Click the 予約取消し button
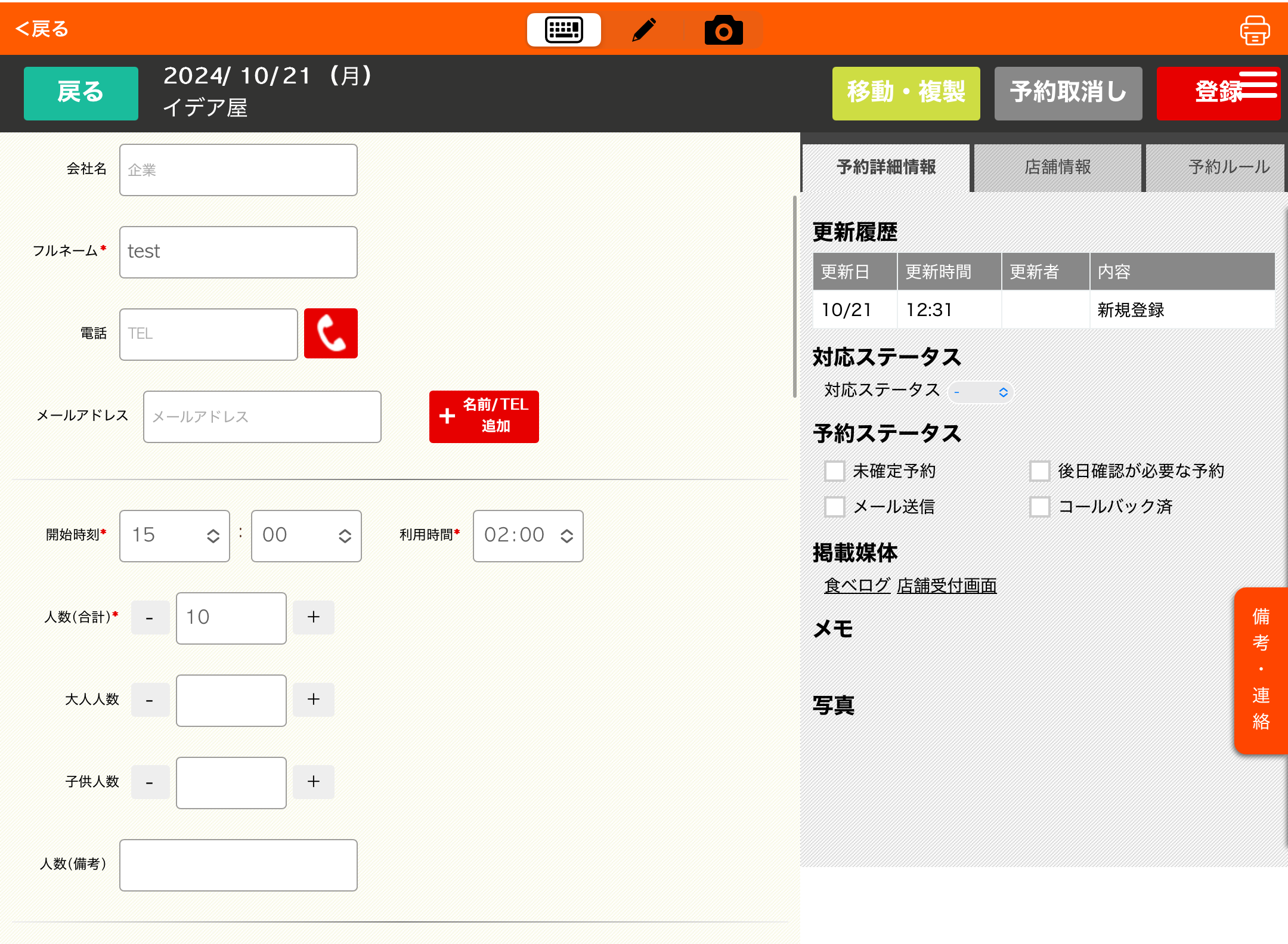Image resolution: width=1288 pixels, height=944 pixels. 1068,93
